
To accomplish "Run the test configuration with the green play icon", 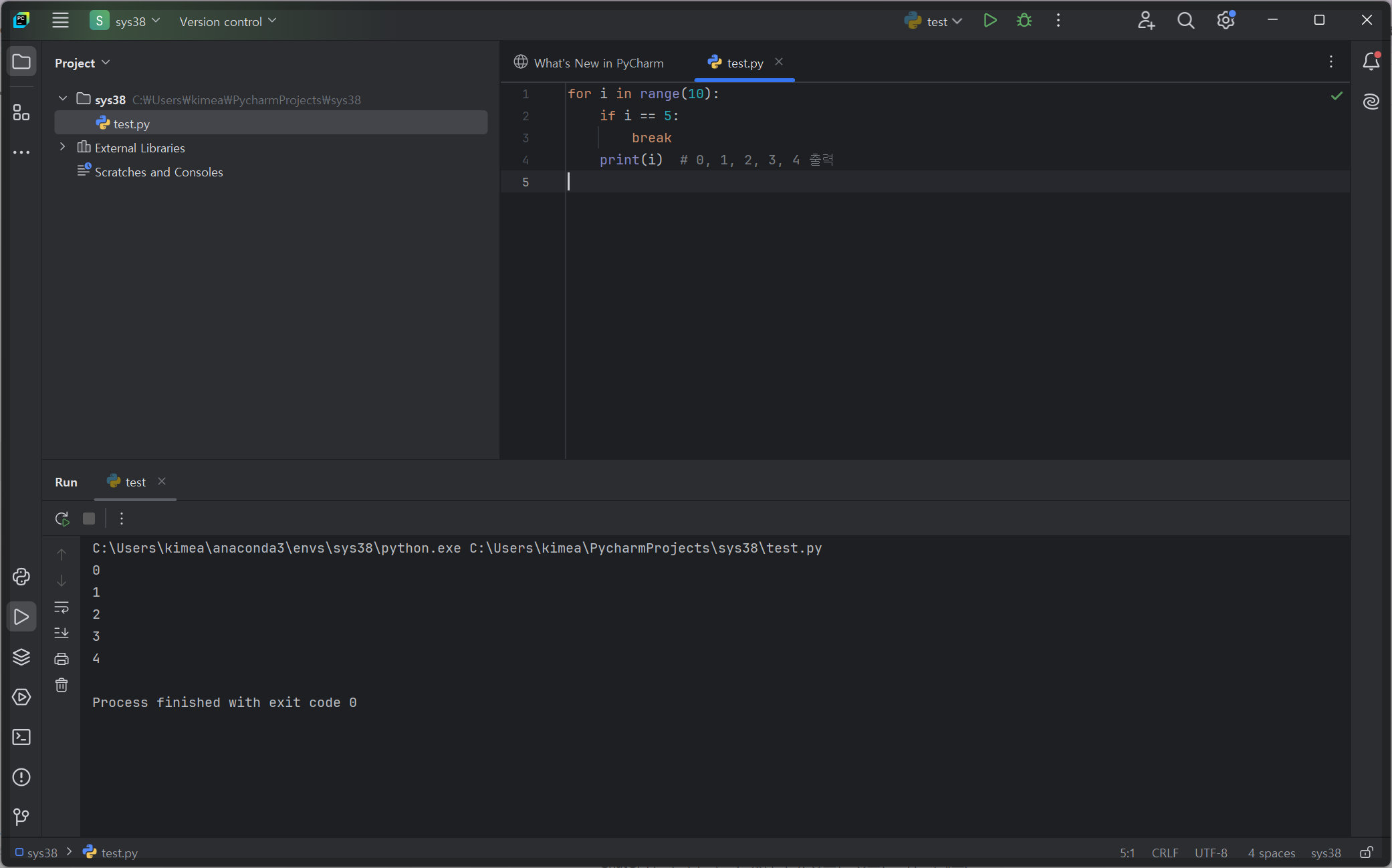I will pos(990,21).
